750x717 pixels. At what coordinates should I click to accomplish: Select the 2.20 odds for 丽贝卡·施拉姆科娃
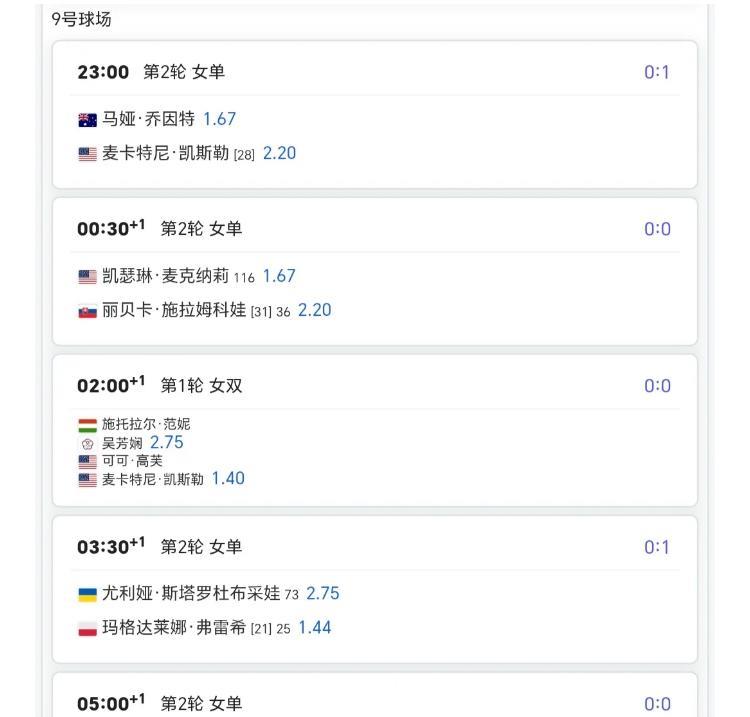tap(314, 310)
